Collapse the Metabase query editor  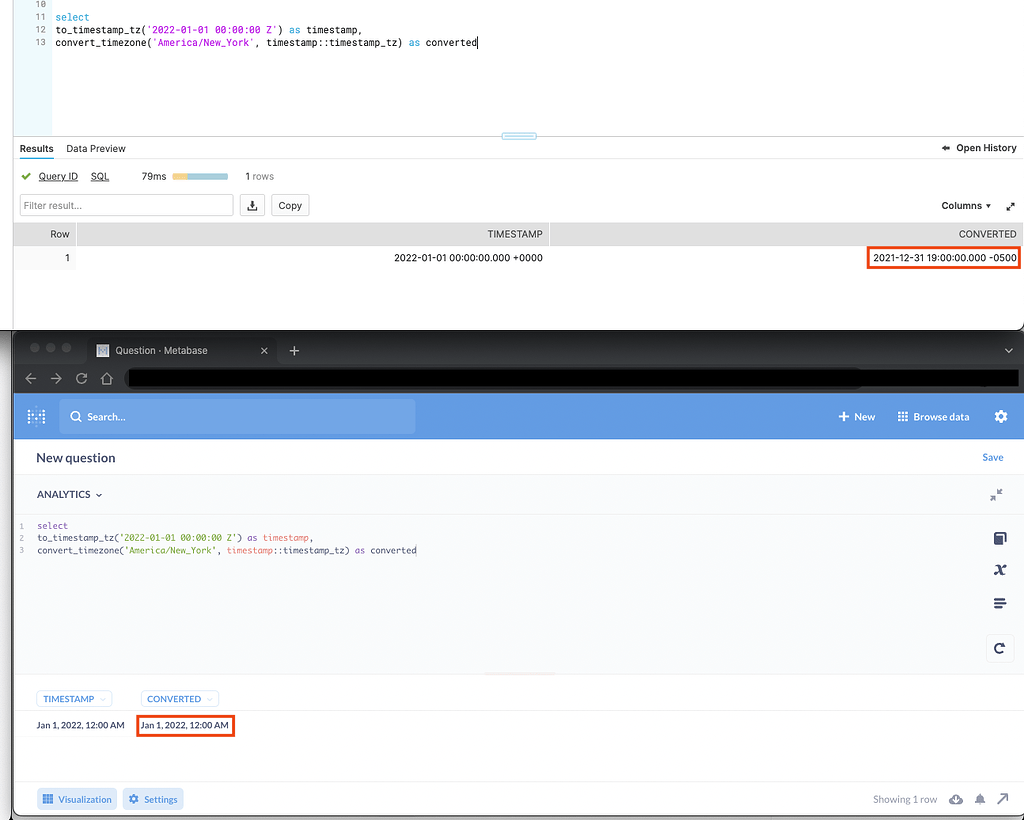point(996,494)
